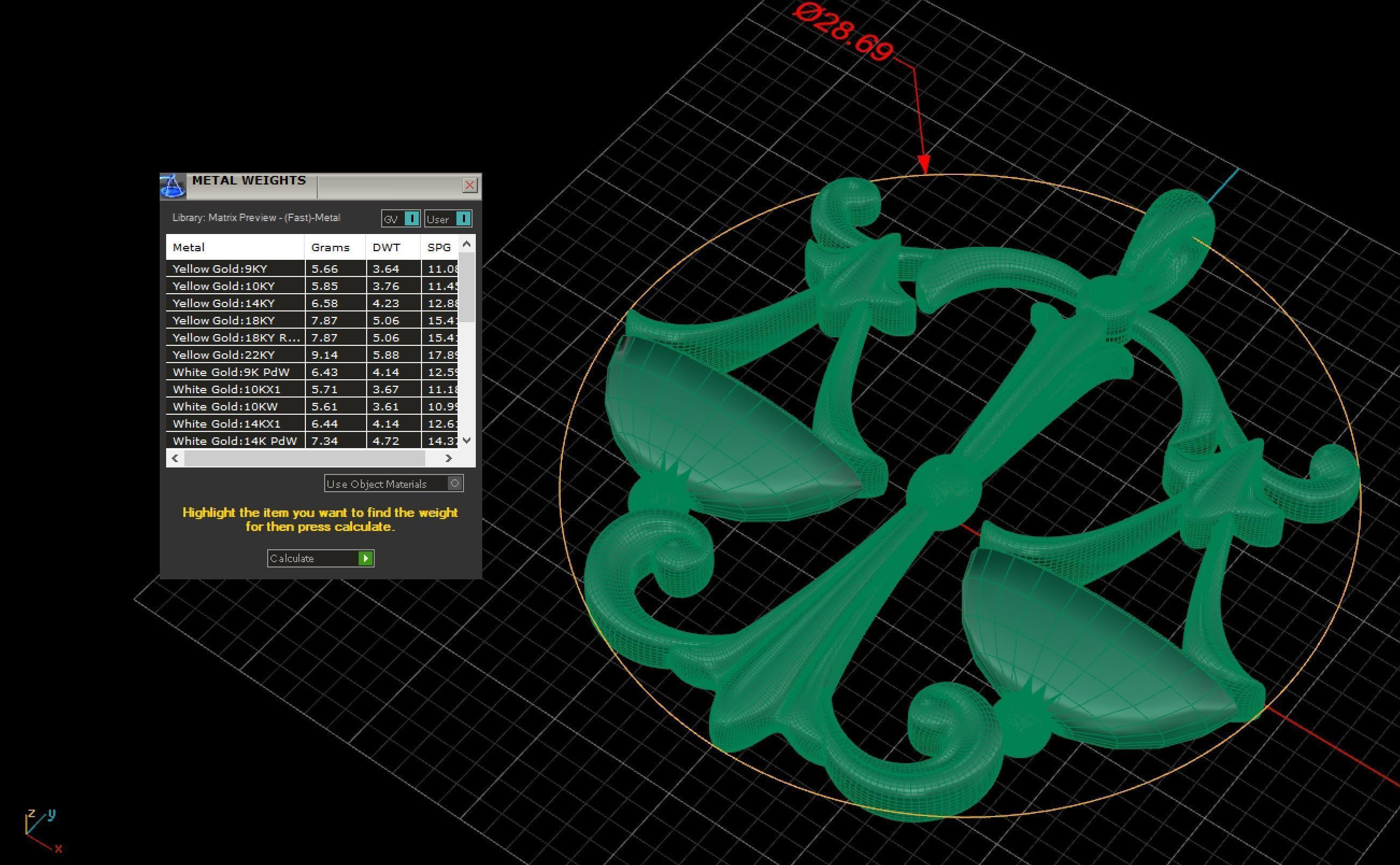Screen dimensions: 1400x865
Task: Sort by the Grams column header
Action: pyautogui.click(x=335, y=247)
